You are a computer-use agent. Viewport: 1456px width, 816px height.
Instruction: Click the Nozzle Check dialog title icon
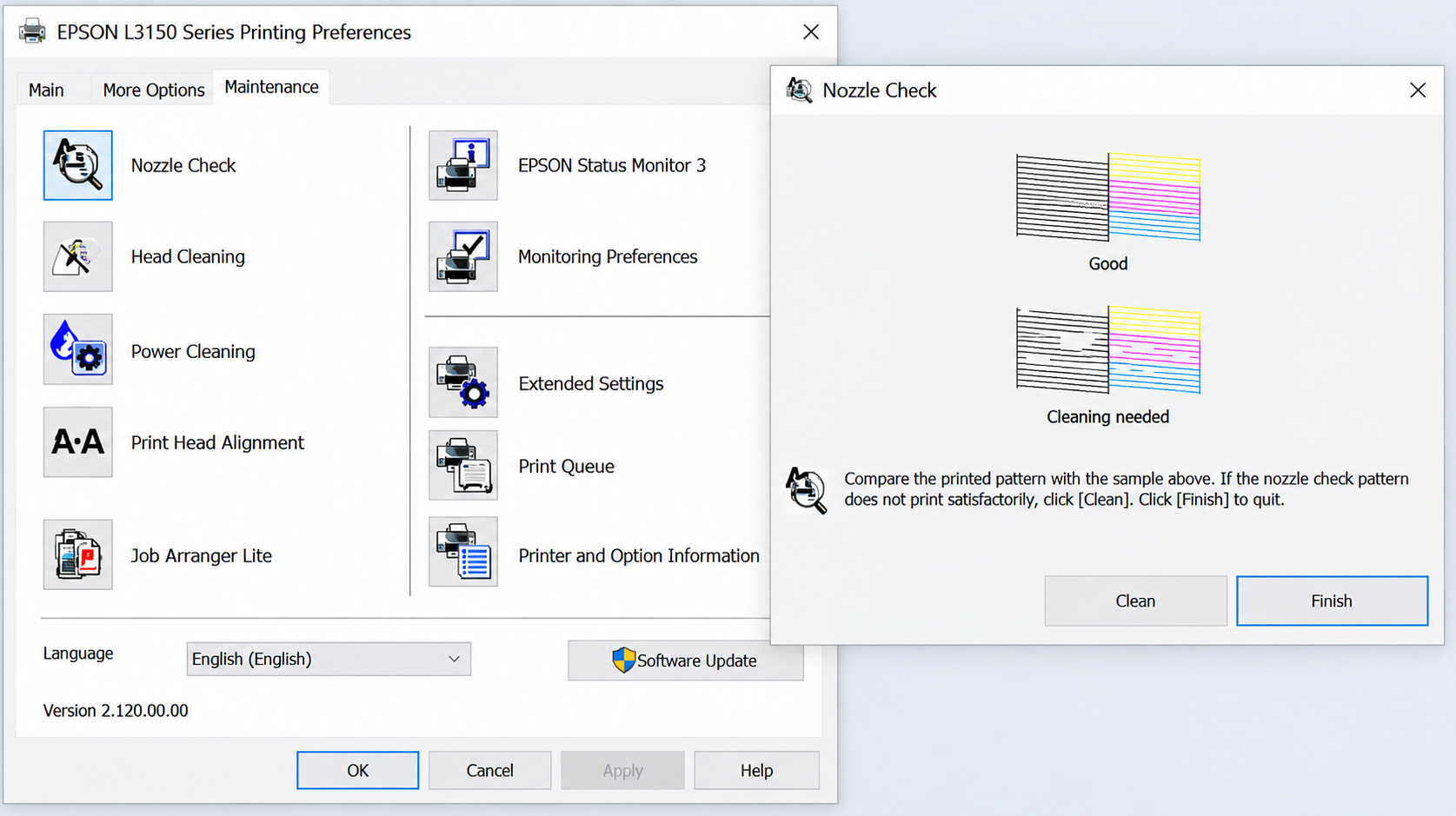[x=799, y=90]
